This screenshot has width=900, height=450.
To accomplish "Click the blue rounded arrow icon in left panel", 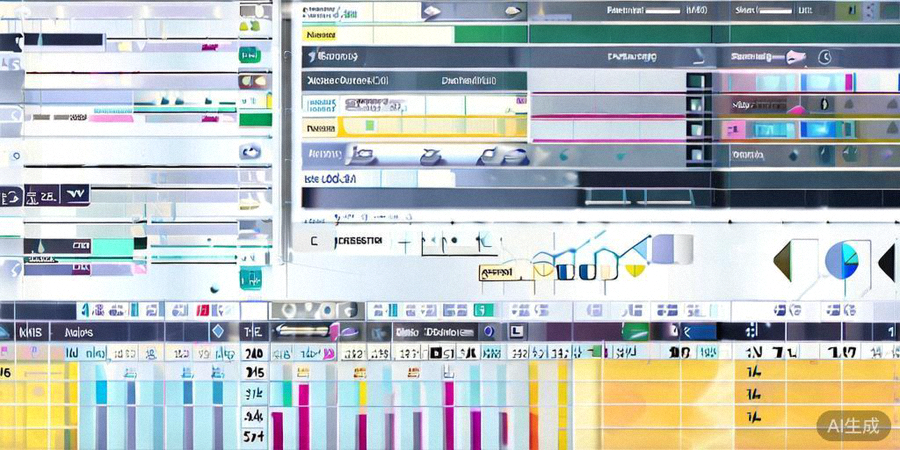I will coord(249,152).
